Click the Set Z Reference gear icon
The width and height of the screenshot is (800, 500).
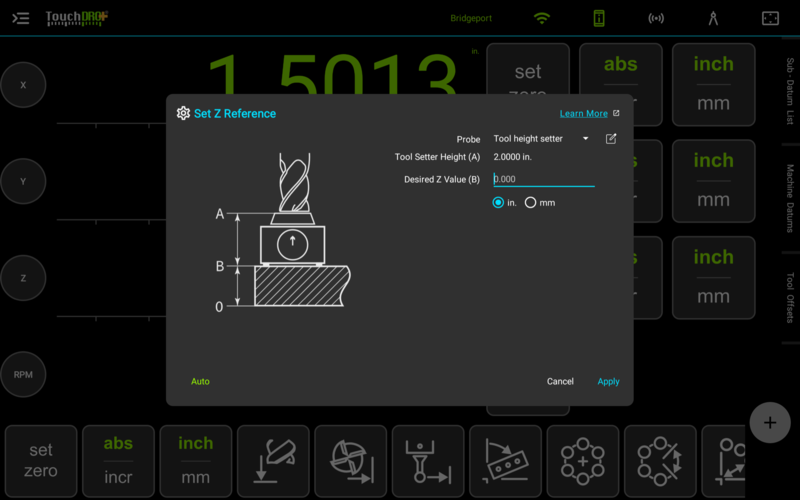(183, 113)
